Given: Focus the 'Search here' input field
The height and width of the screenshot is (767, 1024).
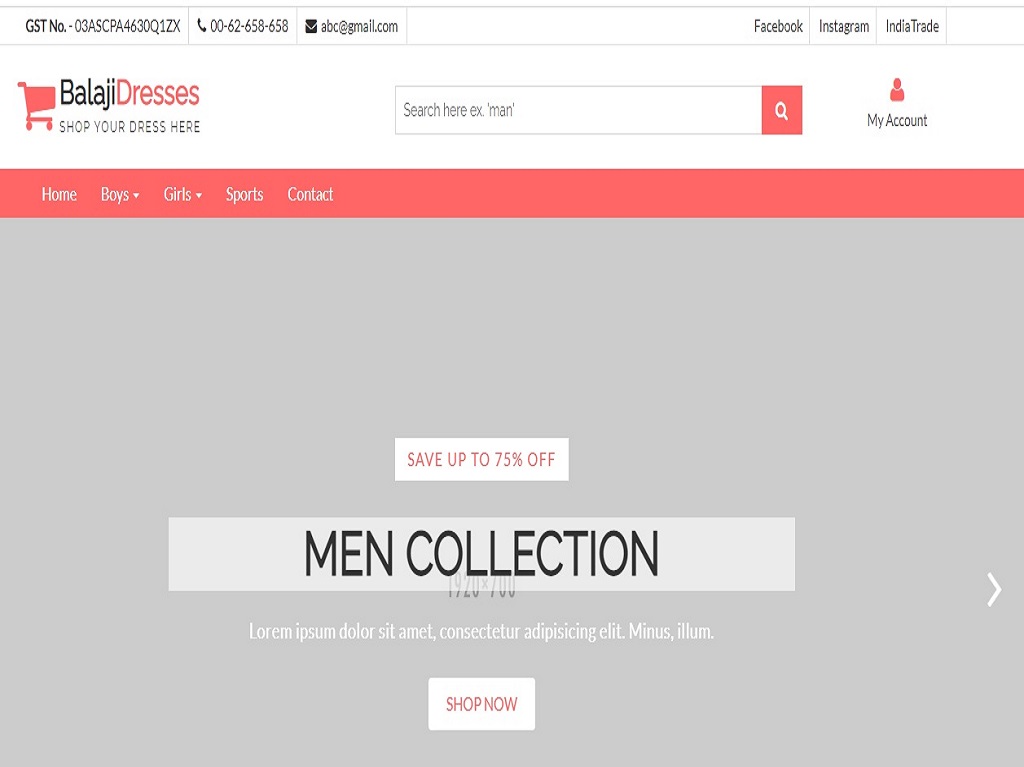Looking at the screenshot, I should pyautogui.click(x=578, y=110).
